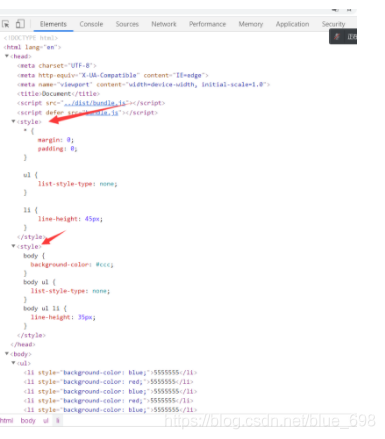Collapse the second style element
The width and height of the screenshot is (385, 439).
13,246
